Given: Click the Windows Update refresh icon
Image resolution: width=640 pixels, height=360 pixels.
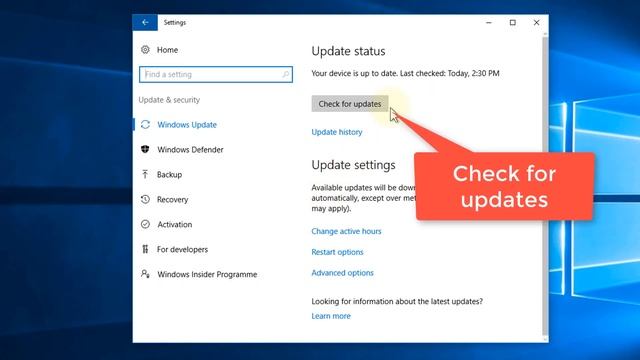Looking at the screenshot, I should tap(145, 124).
